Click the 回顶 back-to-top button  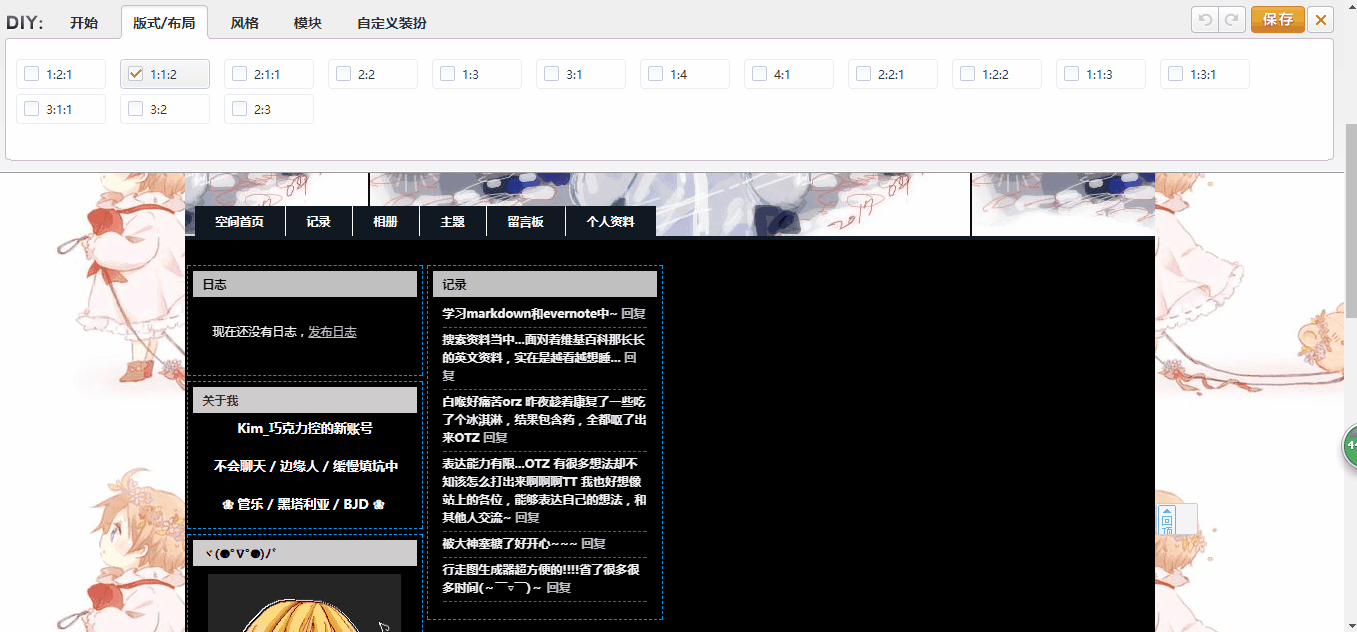click(1167, 520)
